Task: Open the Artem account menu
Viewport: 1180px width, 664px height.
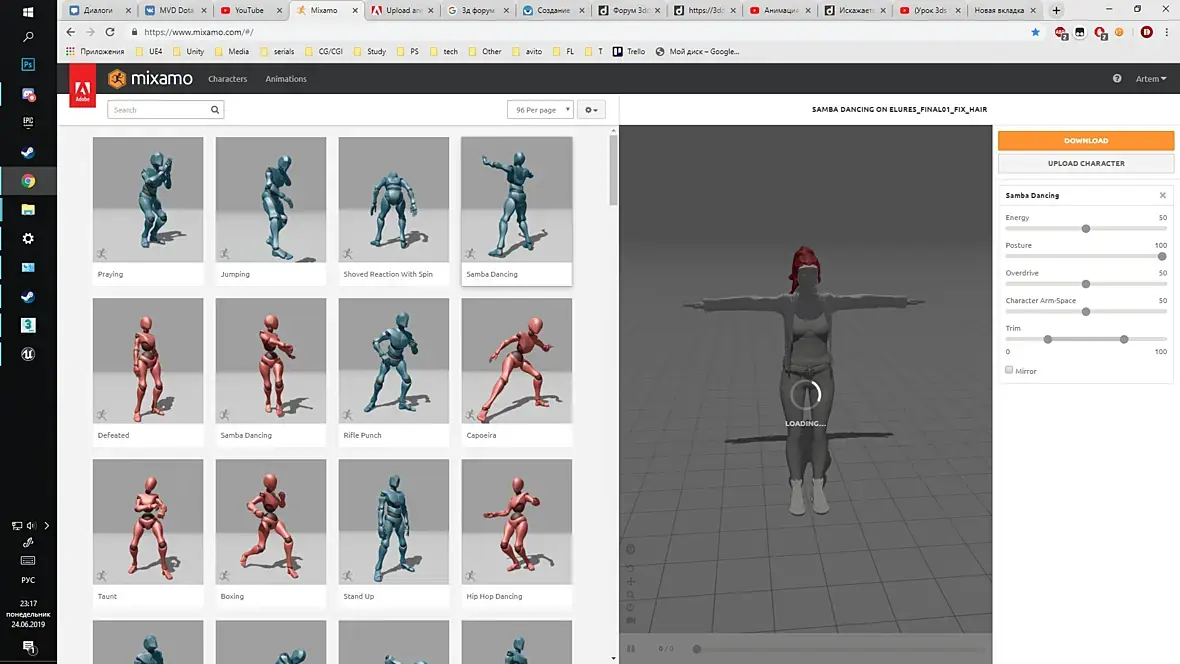Action: click(1151, 78)
